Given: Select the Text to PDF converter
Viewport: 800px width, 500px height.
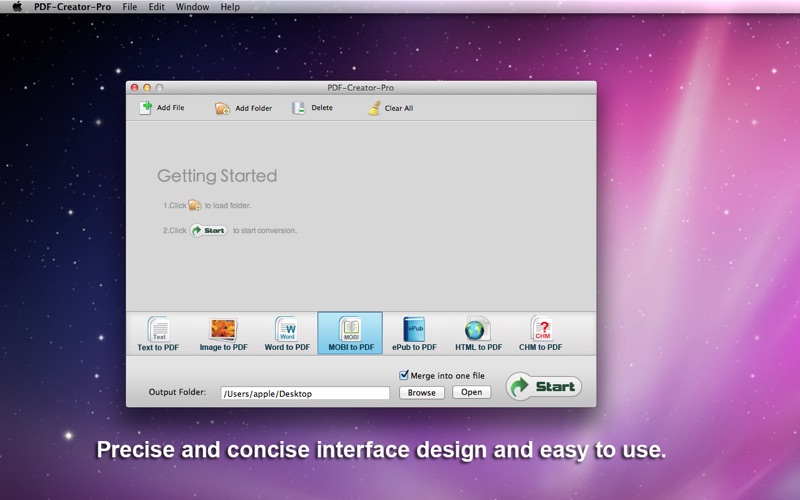Looking at the screenshot, I should point(158,334).
